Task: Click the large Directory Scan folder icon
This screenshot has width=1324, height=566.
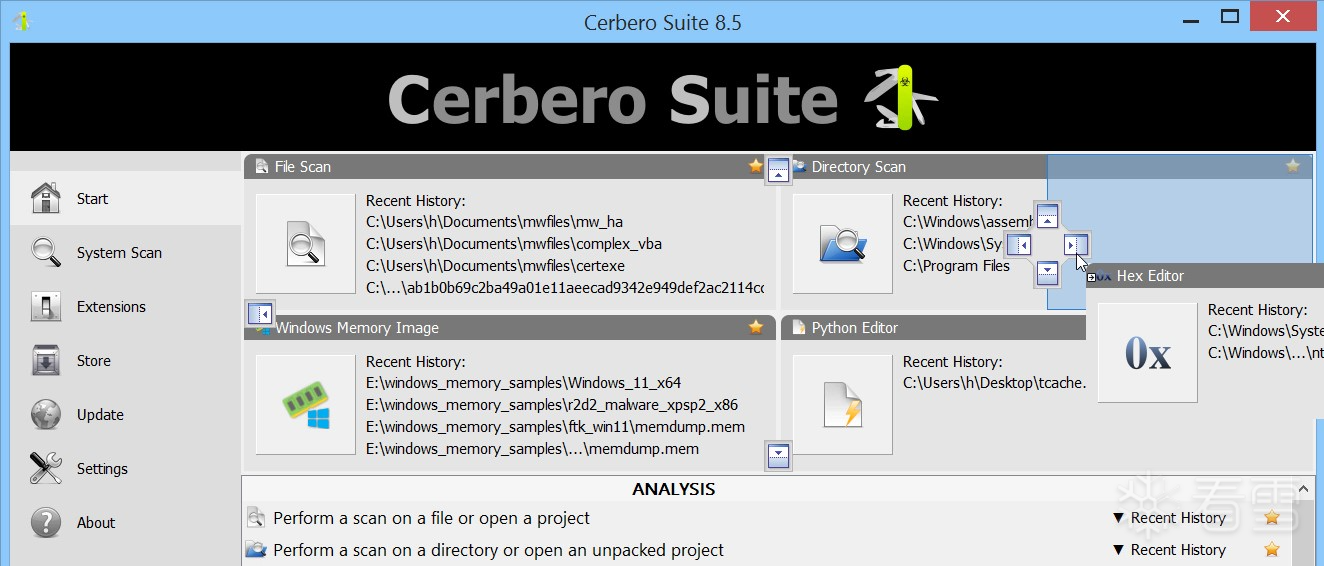Action: [842, 243]
